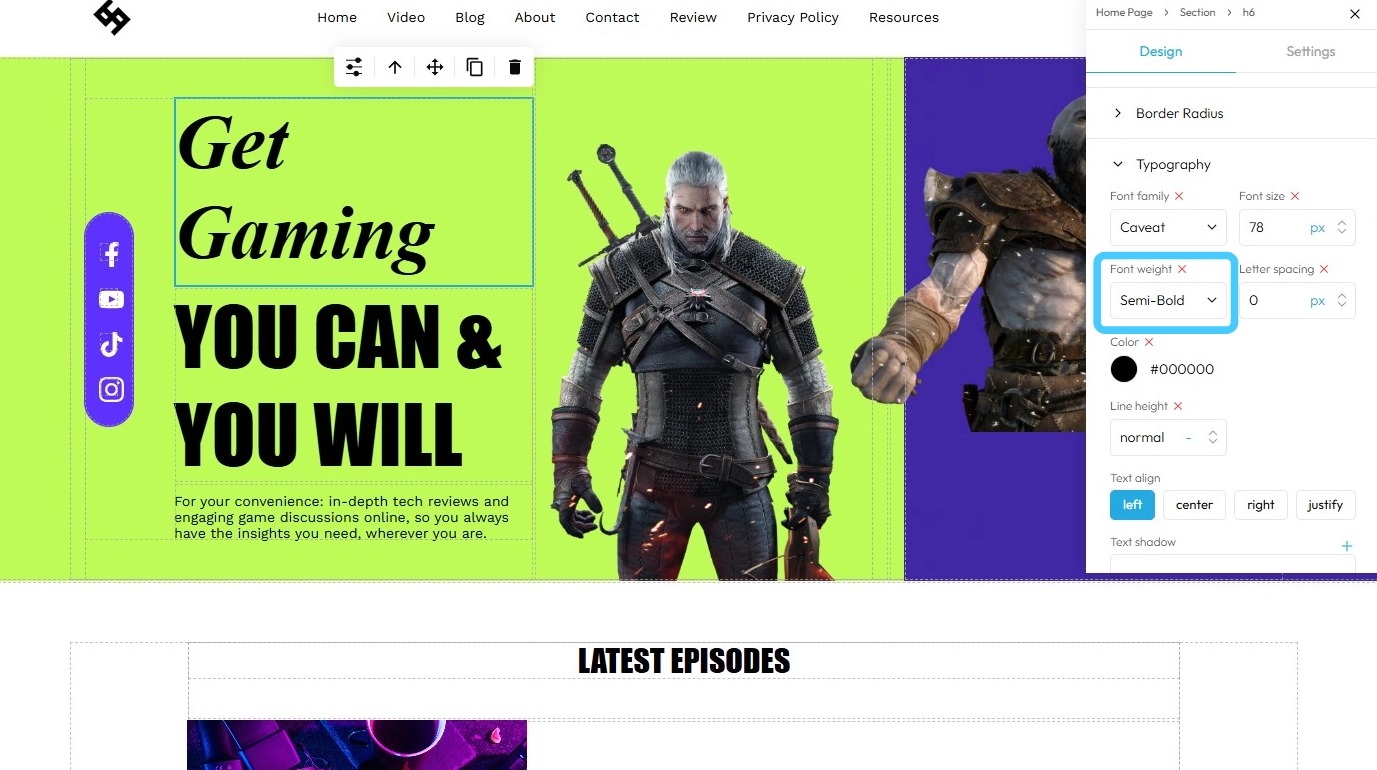Open the Home menu item
Viewport: 1377px width, 770px height.
(x=337, y=17)
